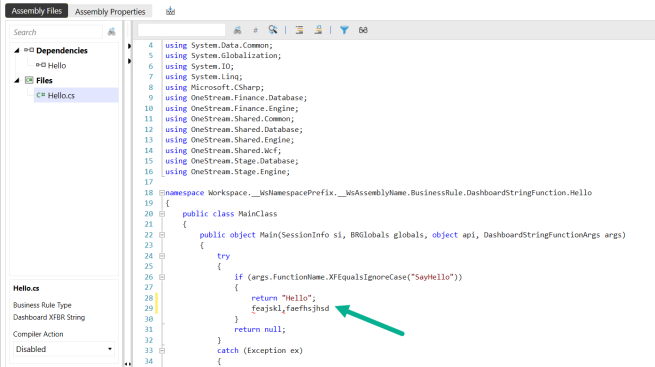Click the bottom splitter arrows below the left panel
The height and width of the screenshot is (367, 655).
tap(127, 364)
